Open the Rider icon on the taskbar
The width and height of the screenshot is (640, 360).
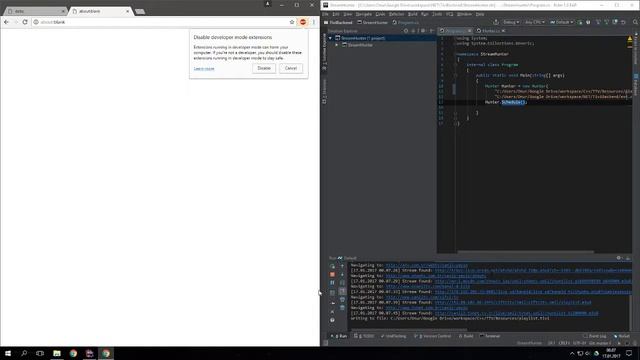click(89, 353)
